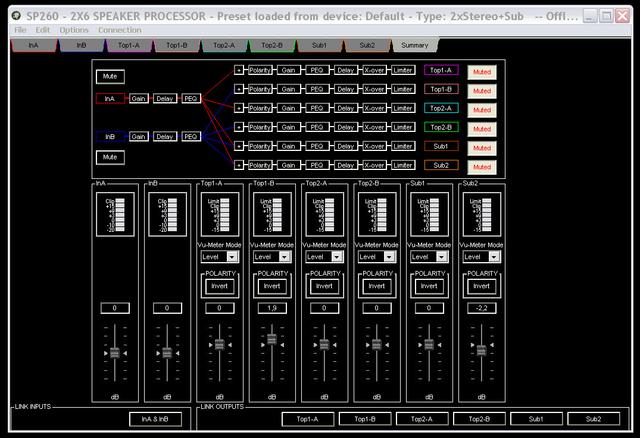Click the Top1-B gain value field showing 1,9
The image size is (640, 438).
click(270, 308)
